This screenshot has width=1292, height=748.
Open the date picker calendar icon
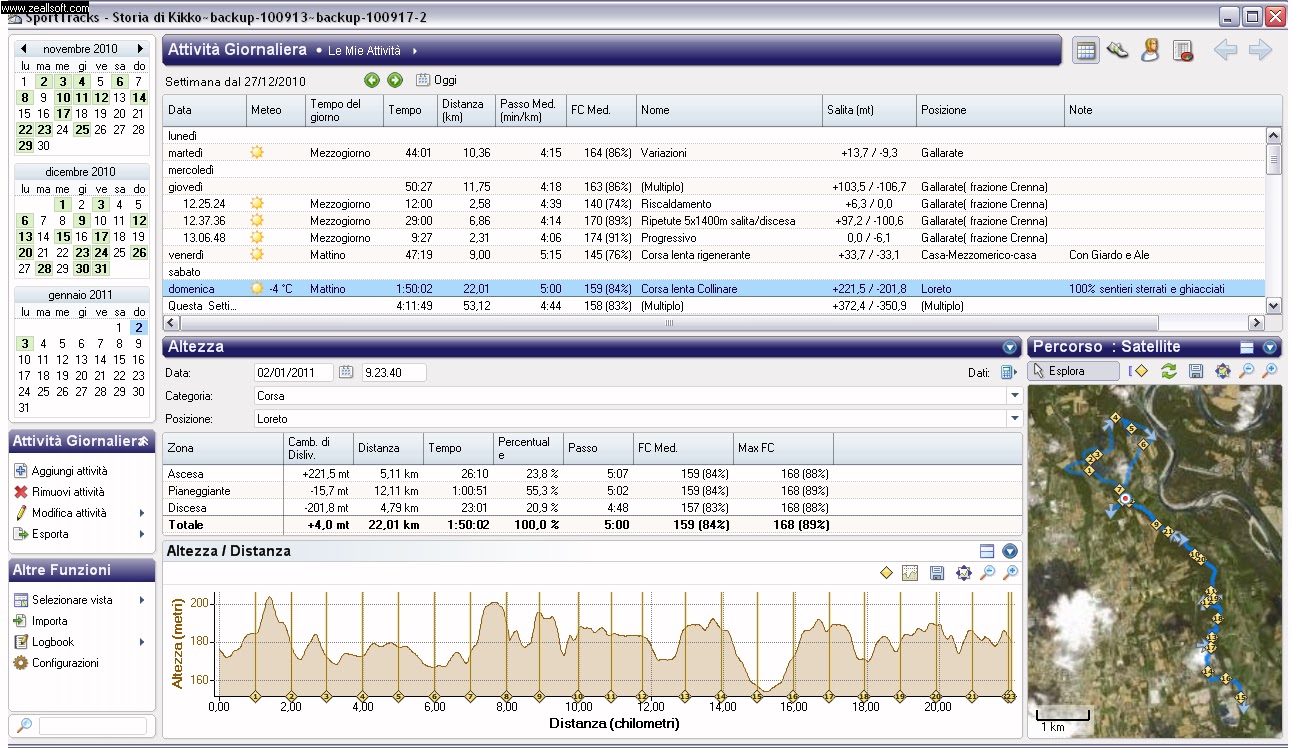pos(346,372)
